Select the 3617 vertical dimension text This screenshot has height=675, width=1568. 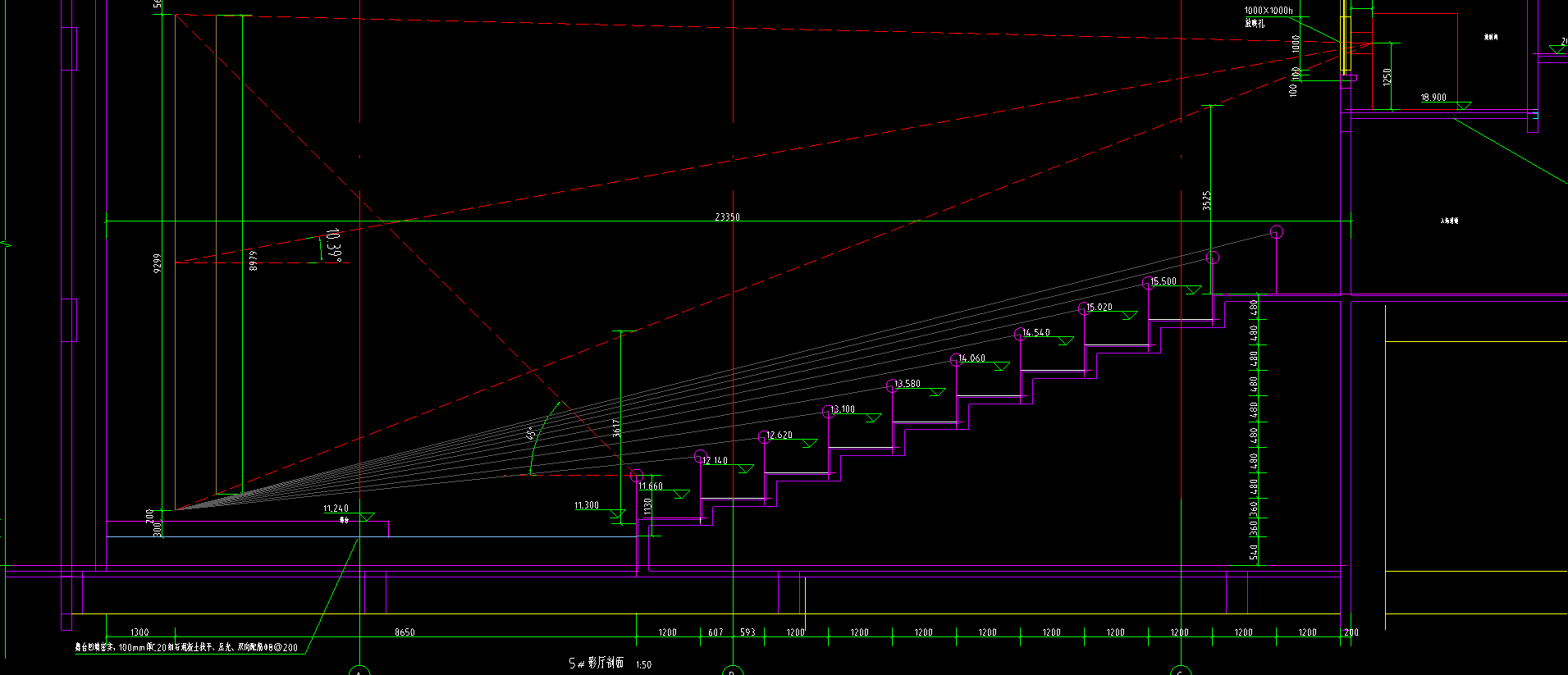tap(616, 427)
